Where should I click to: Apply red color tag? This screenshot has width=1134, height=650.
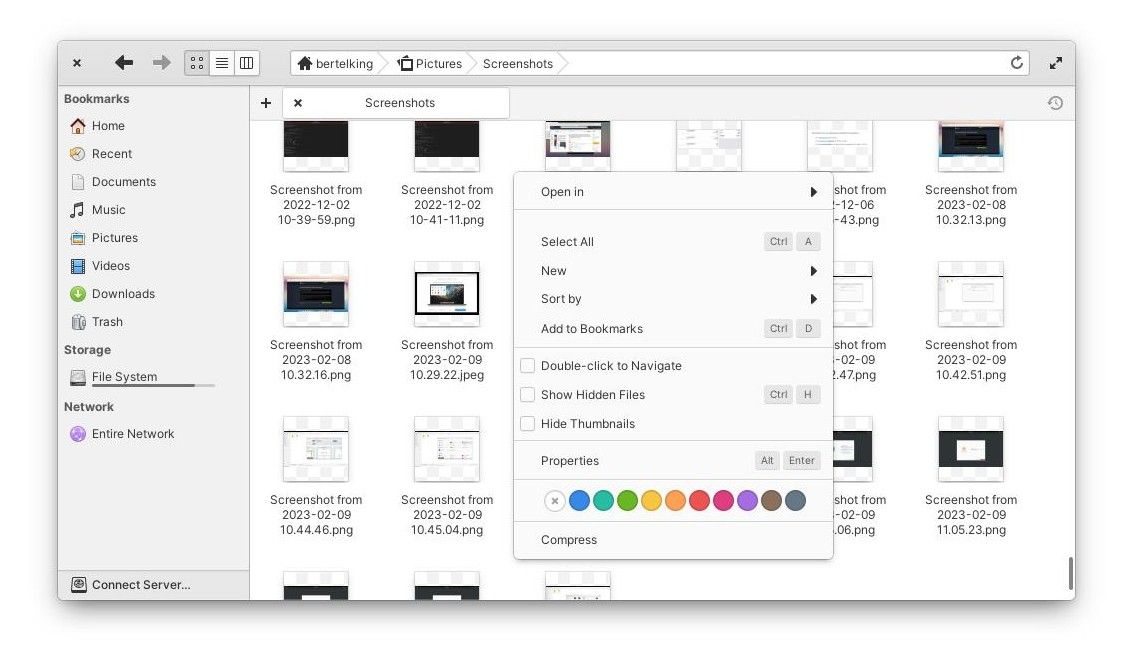[x=699, y=500]
